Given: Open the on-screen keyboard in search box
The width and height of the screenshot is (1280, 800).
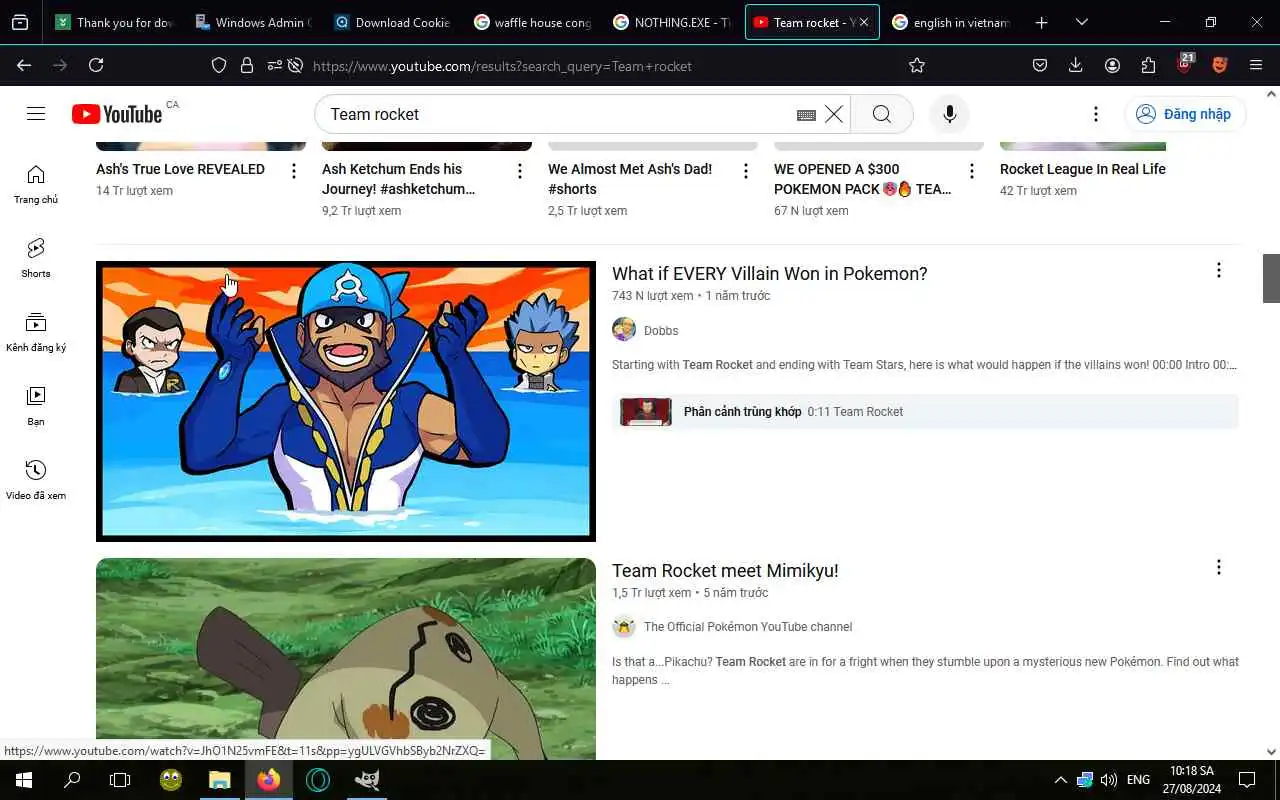Looking at the screenshot, I should [x=806, y=115].
